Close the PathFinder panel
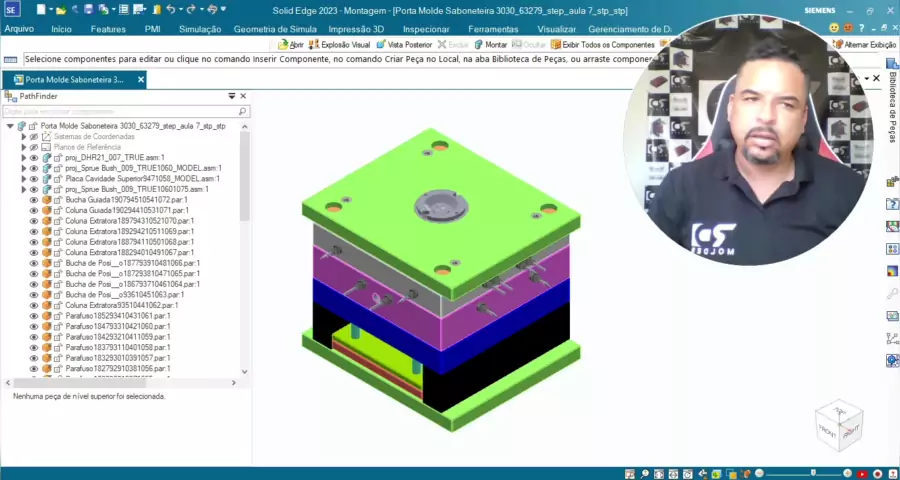This screenshot has height=480, width=900. (x=243, y=96)
